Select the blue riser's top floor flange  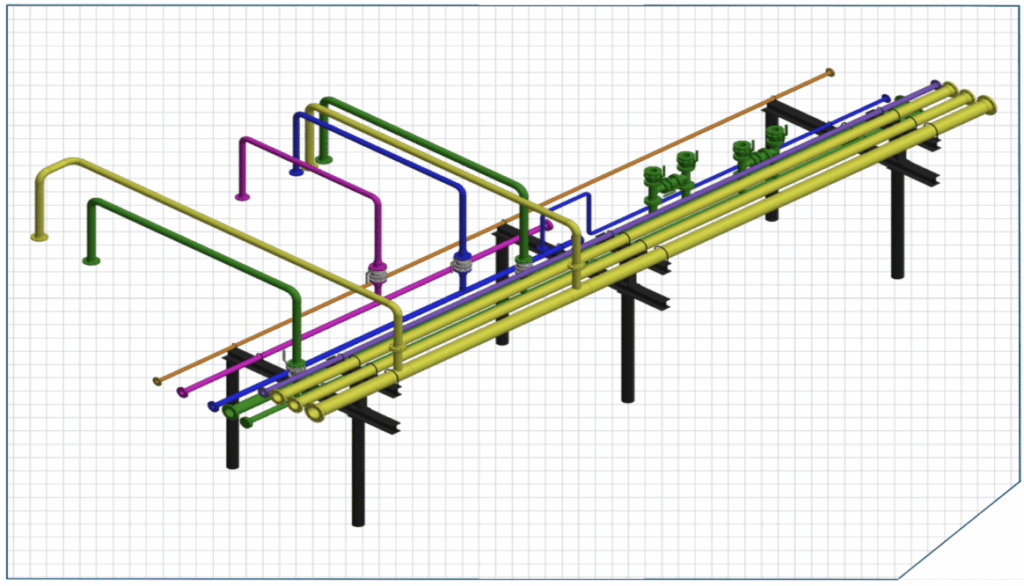(296, 172)
